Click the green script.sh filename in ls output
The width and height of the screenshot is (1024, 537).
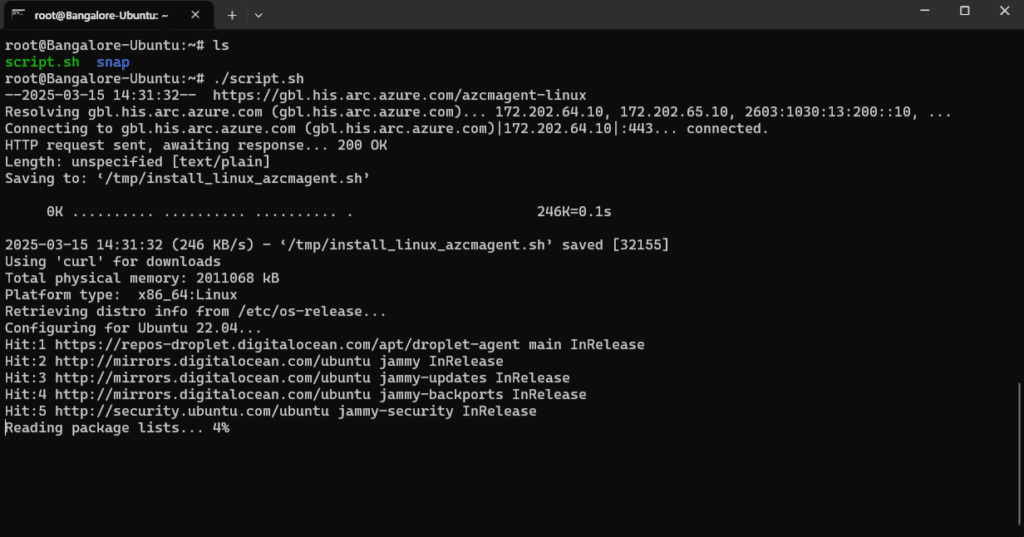(x=42, y=62)
